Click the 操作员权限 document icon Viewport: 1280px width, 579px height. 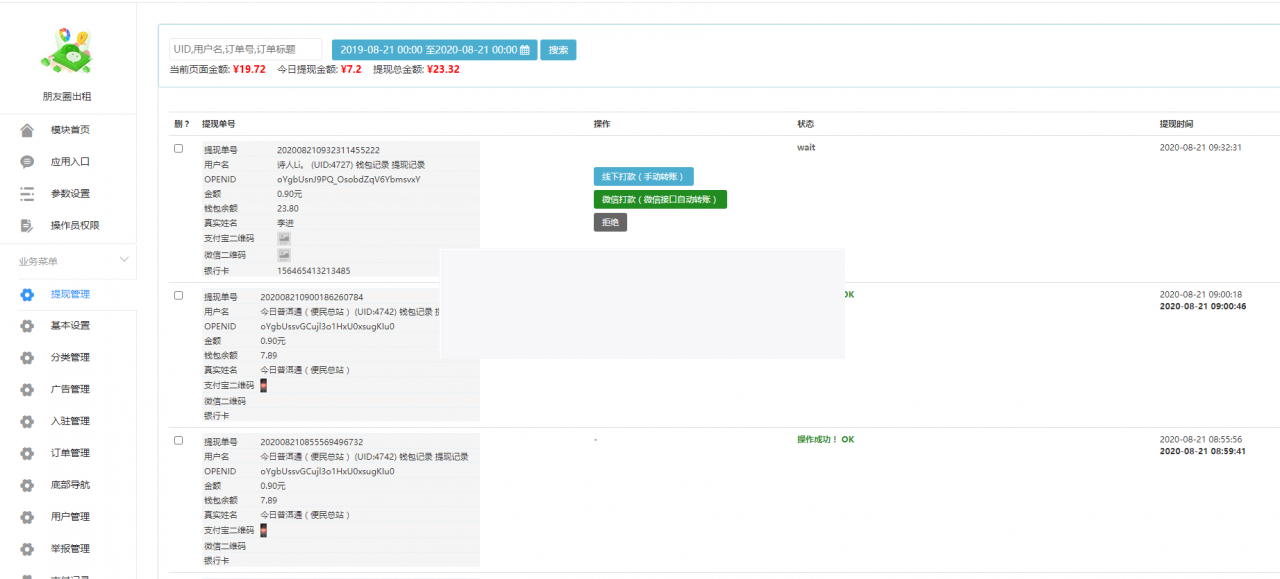pyautogui.click(x=27, y=226)
